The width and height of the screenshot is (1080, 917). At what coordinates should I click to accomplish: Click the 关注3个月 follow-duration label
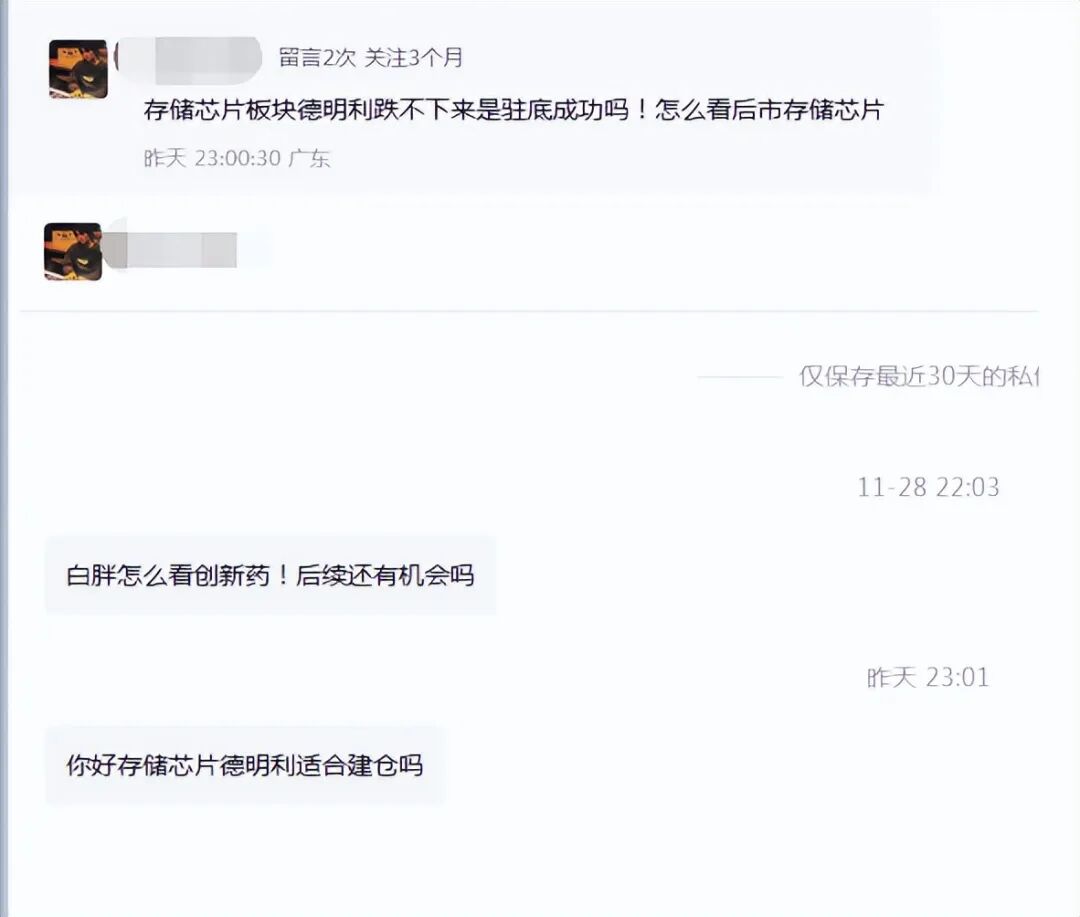click(x=413, y=58)
